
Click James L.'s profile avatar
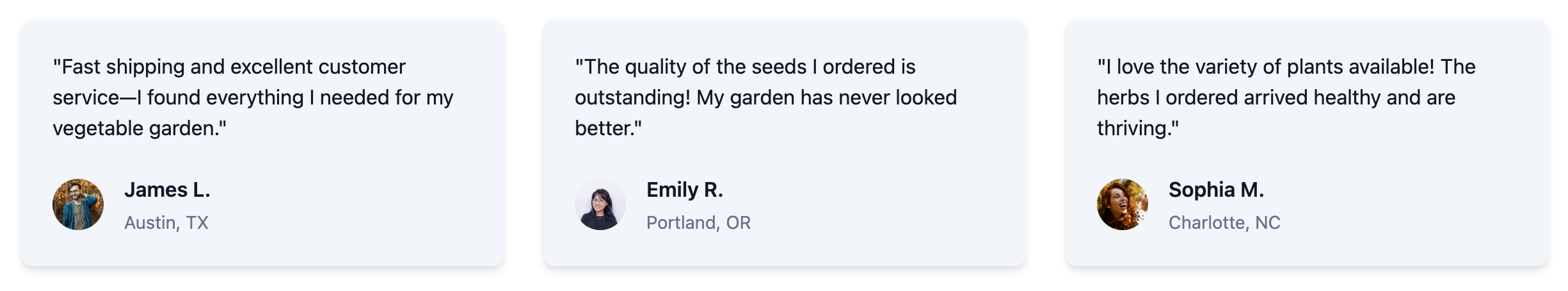pos(78,204)
